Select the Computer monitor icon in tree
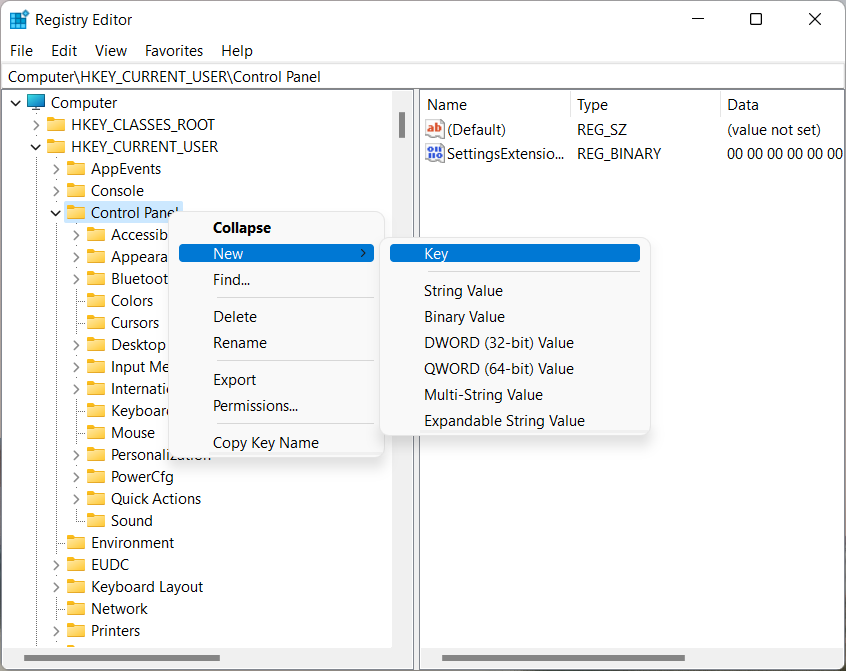This screenshot has width=846, height=671. click(x=36, y=102)
